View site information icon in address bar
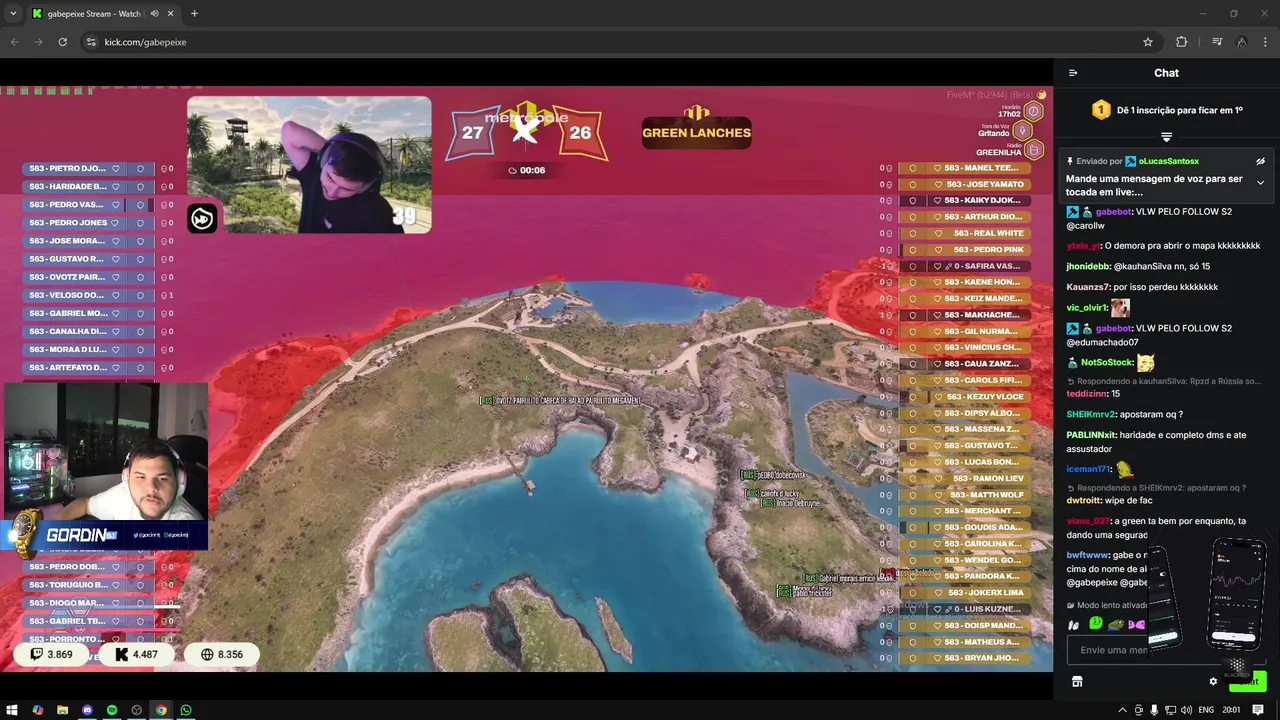The width and height of the screenshot is (1280, 720). click(91, 42)
